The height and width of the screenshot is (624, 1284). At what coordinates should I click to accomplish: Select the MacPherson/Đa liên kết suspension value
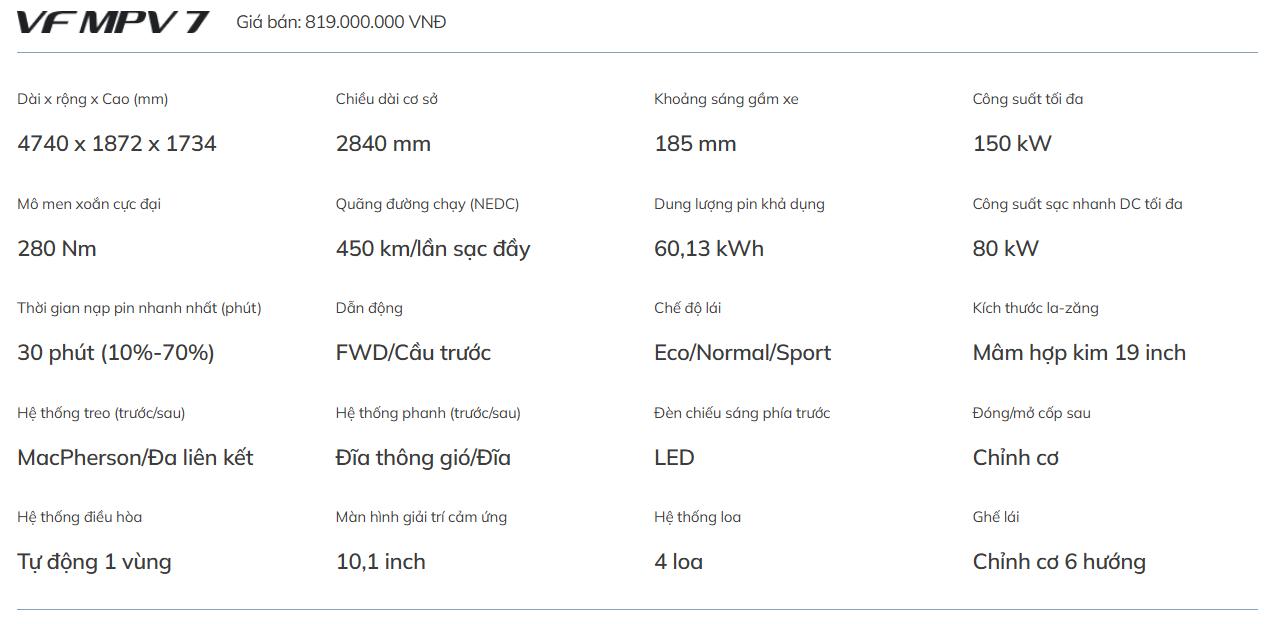click(135, 458)
